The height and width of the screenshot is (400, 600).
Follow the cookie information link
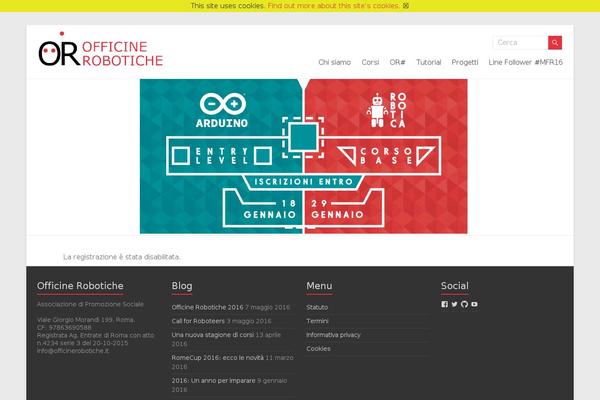(x=333, y=6)
